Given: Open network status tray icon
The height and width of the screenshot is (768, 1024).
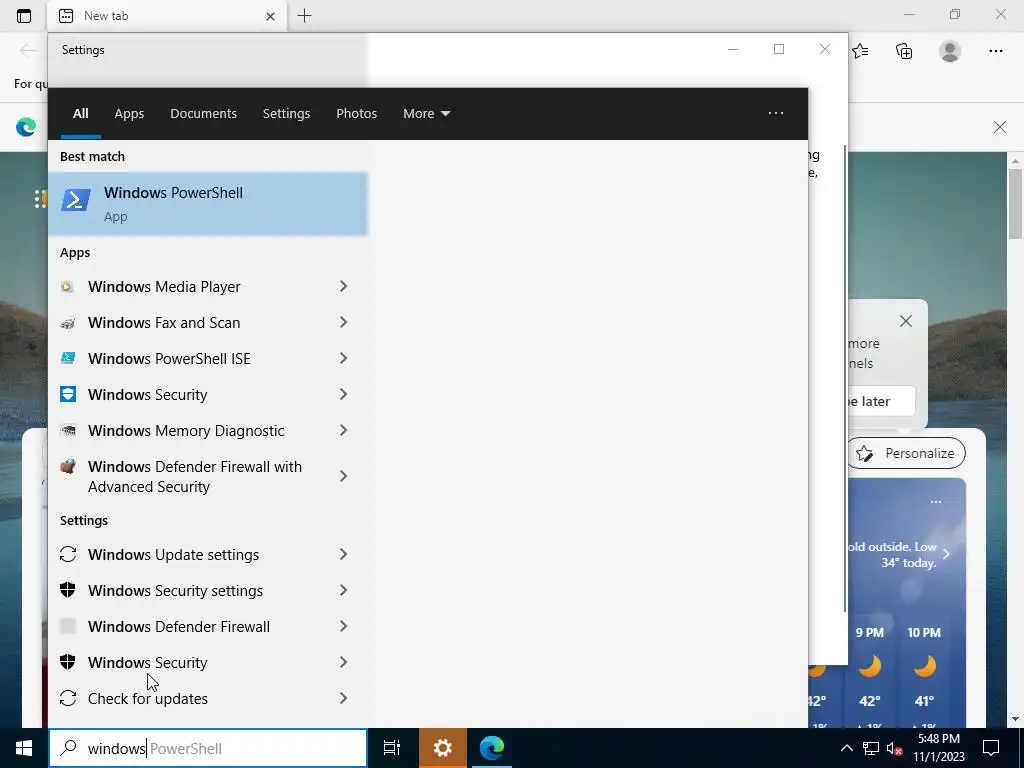Looking at the screenshot, I should click(871, 748).
